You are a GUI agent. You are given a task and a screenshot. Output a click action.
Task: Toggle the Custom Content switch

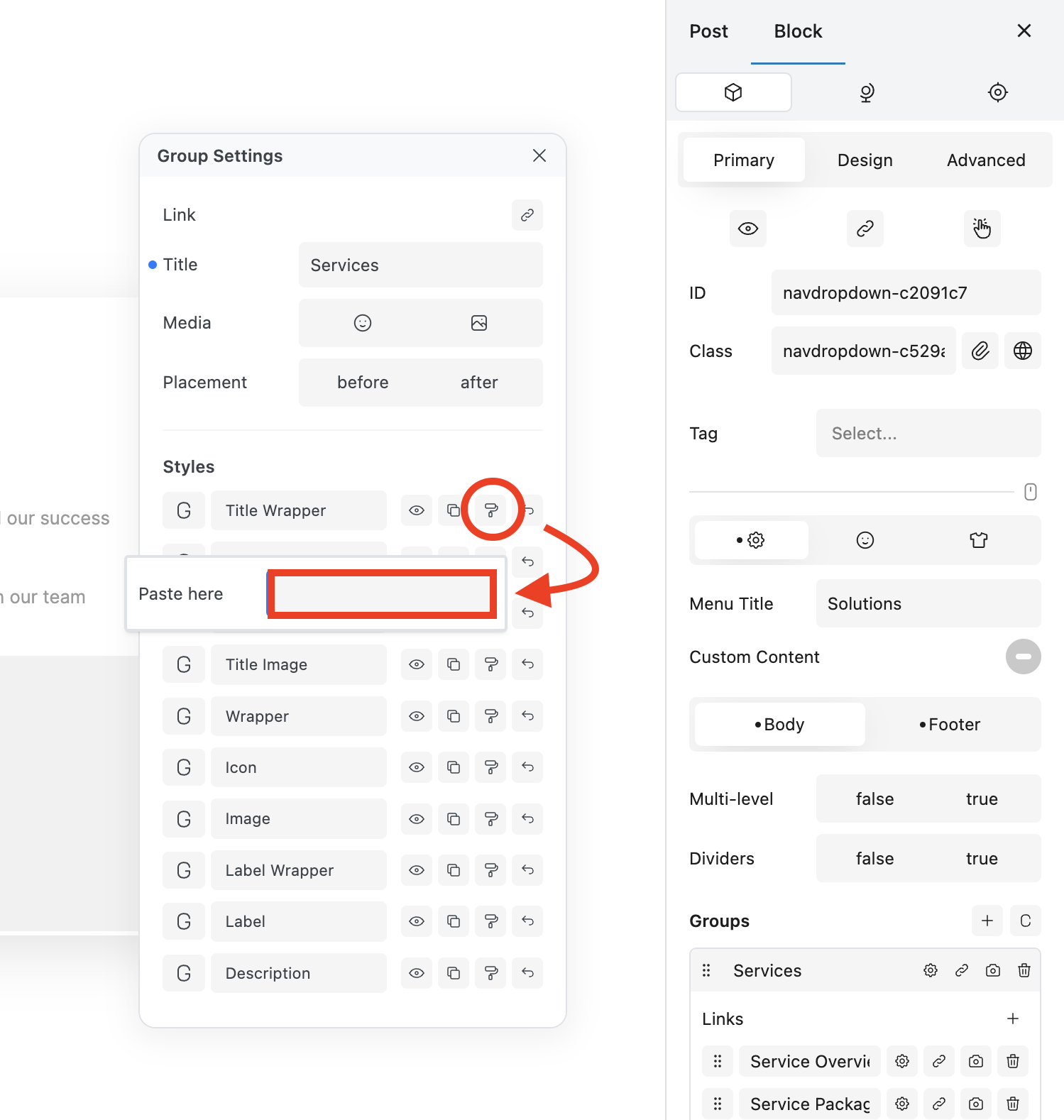[x=1023, y=657]
